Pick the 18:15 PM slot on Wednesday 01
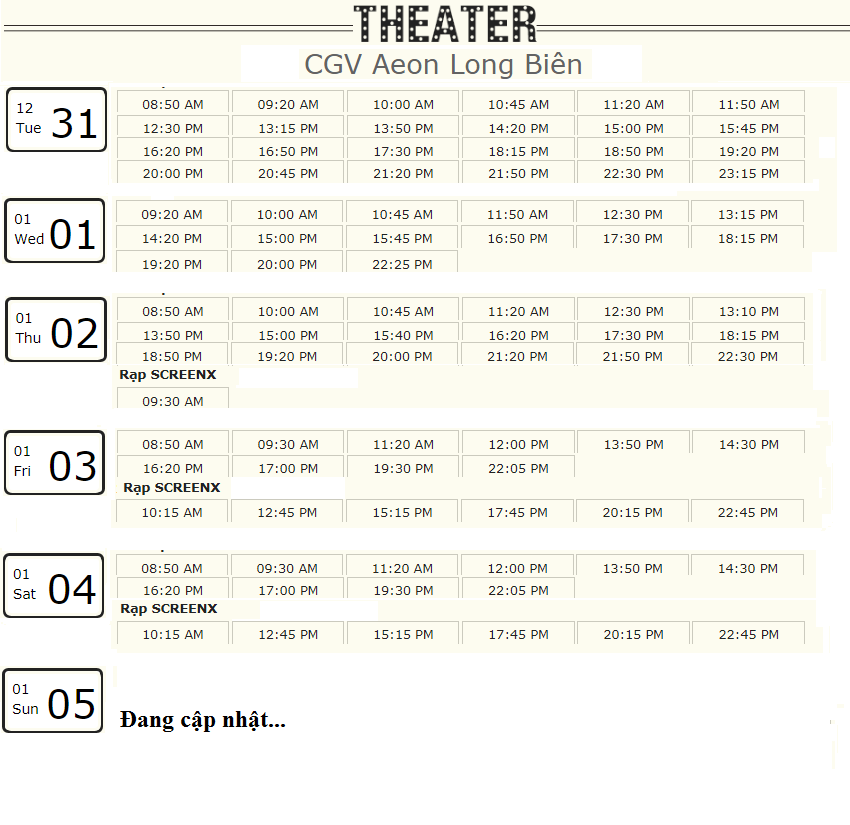Image resolution: width=850 pixels, height=825 pixels. tap(748, 237)
